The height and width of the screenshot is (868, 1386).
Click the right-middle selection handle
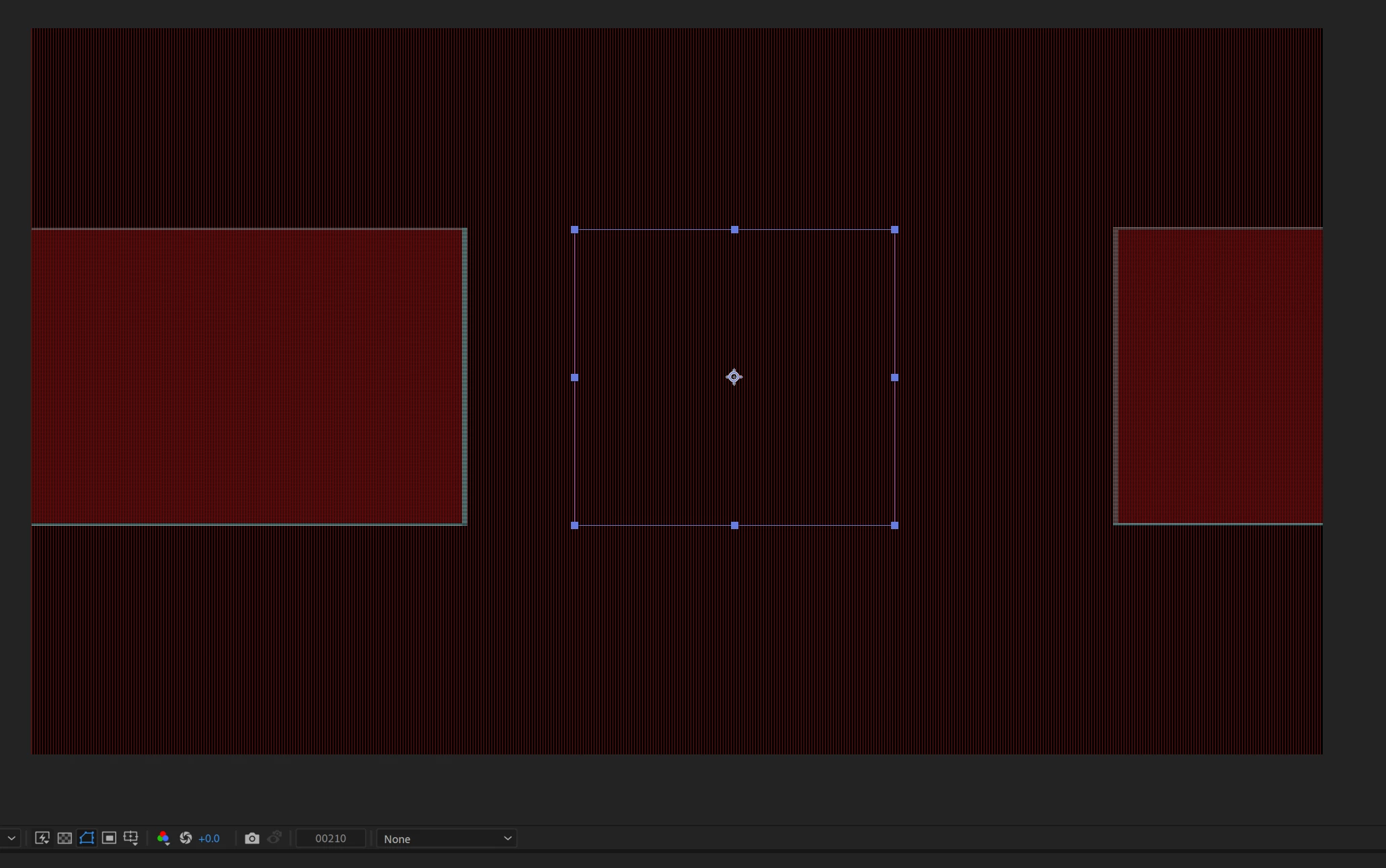(x=894, y=378)
